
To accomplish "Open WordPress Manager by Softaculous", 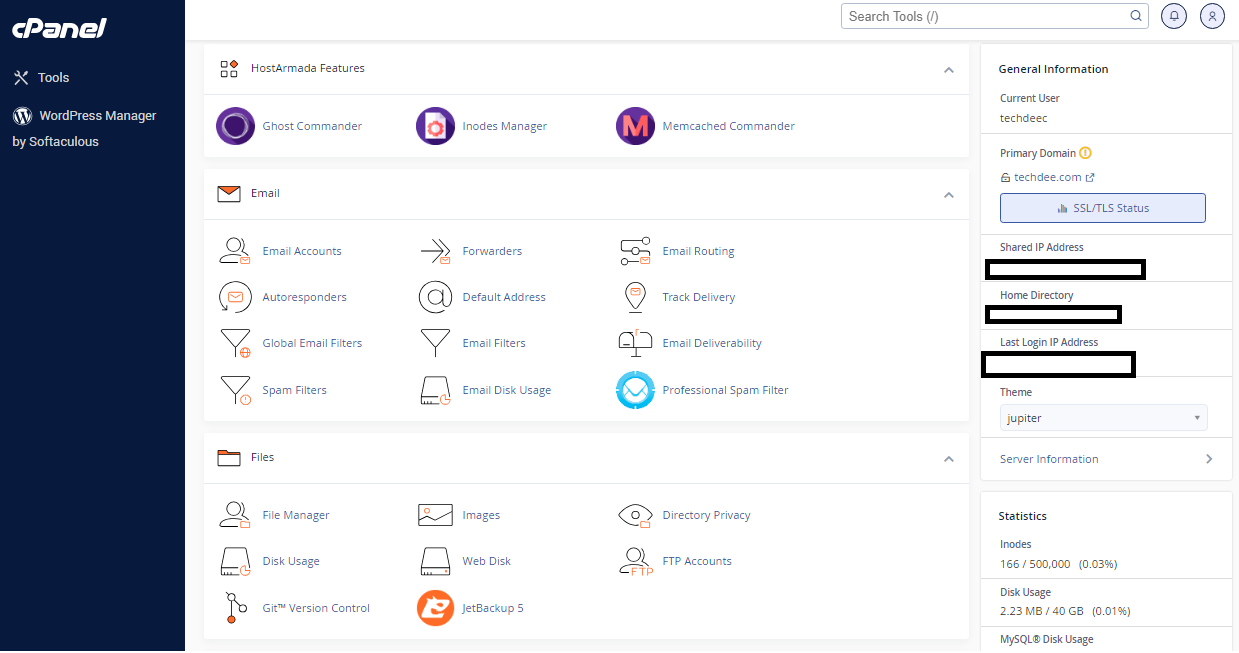I will point(85,128).
